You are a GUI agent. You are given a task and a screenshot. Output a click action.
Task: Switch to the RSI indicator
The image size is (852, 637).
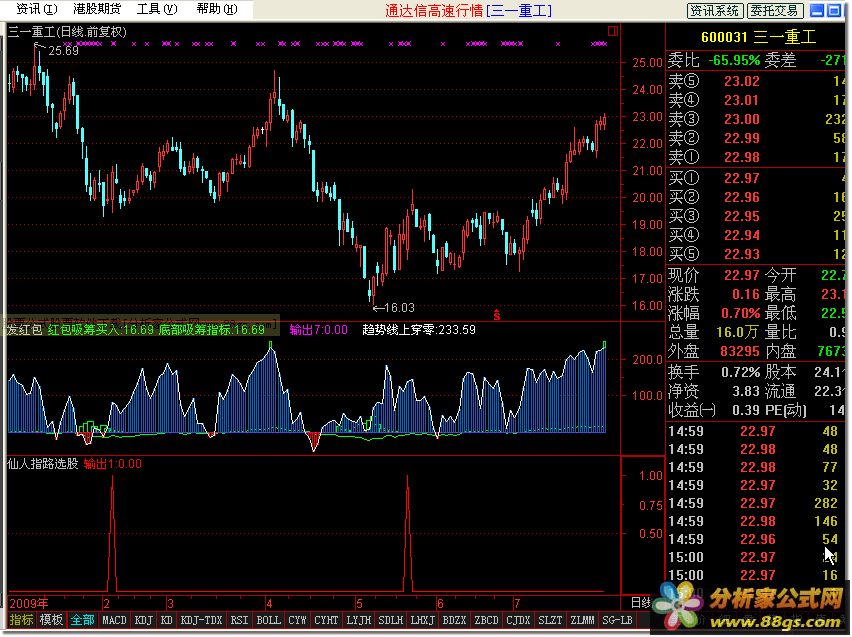pyautogui.click(x=239, y=620)
